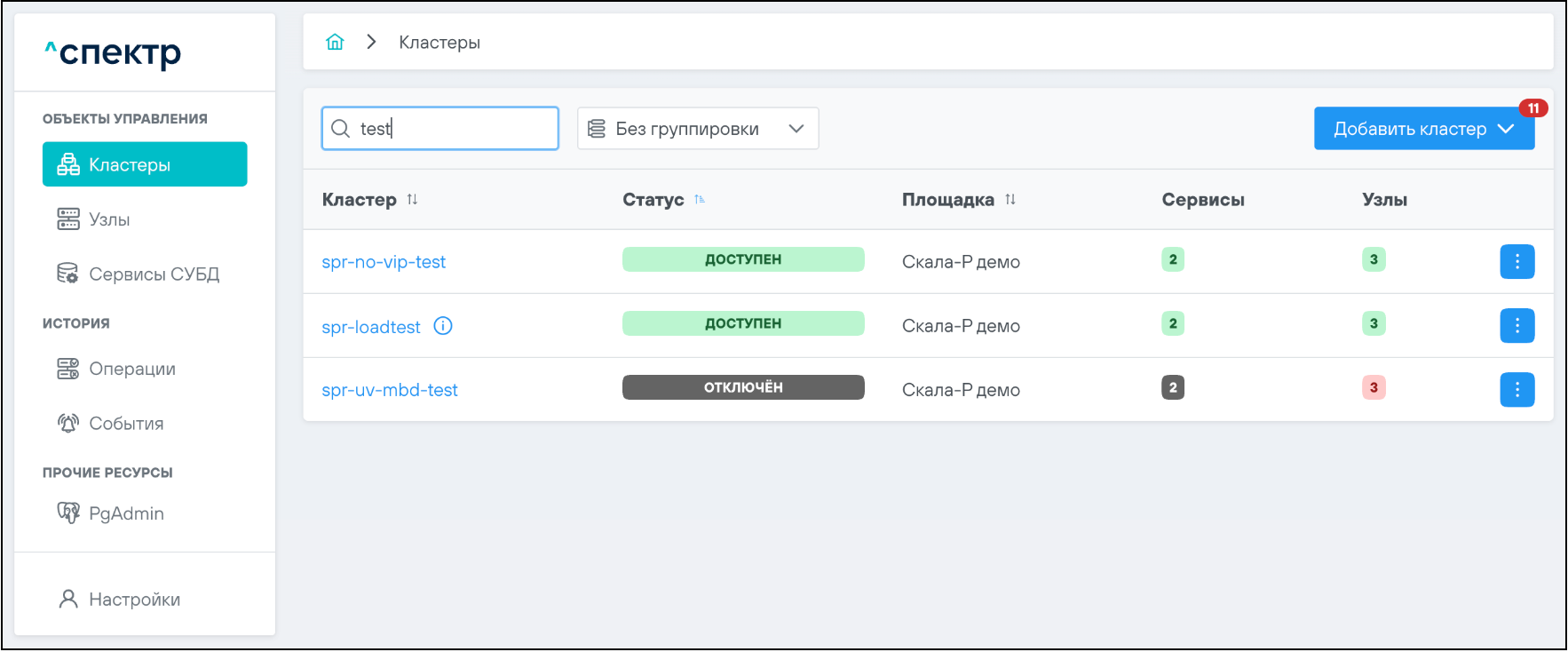Click the home icon in breadcrumb

[335, 42]
